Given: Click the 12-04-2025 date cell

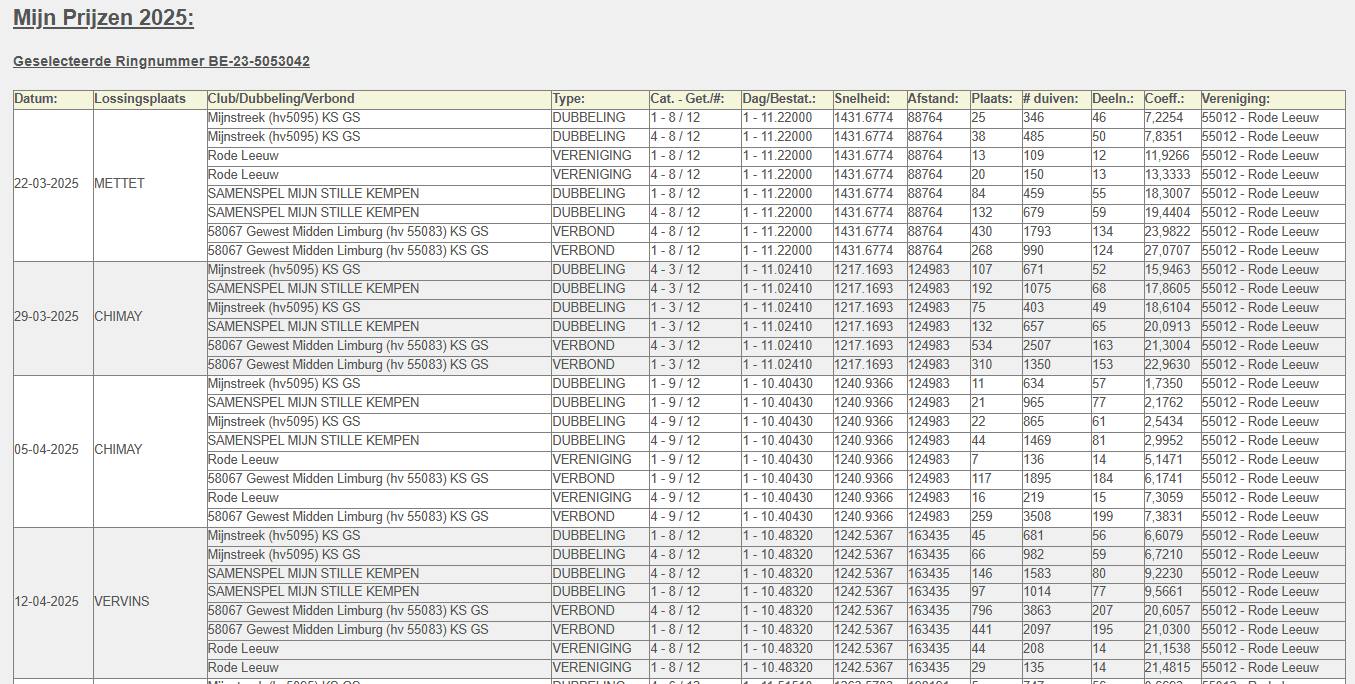Looking at the screenshot, I should coord(46,602).
